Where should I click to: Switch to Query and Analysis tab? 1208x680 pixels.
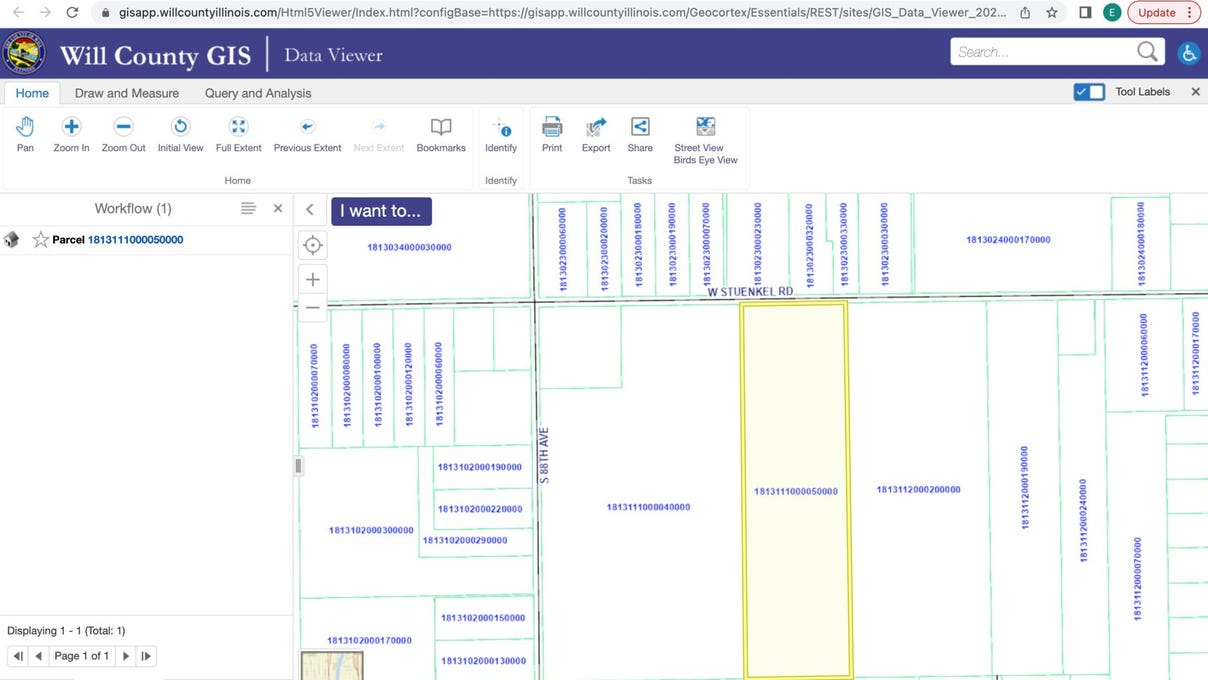pos(258,93)
